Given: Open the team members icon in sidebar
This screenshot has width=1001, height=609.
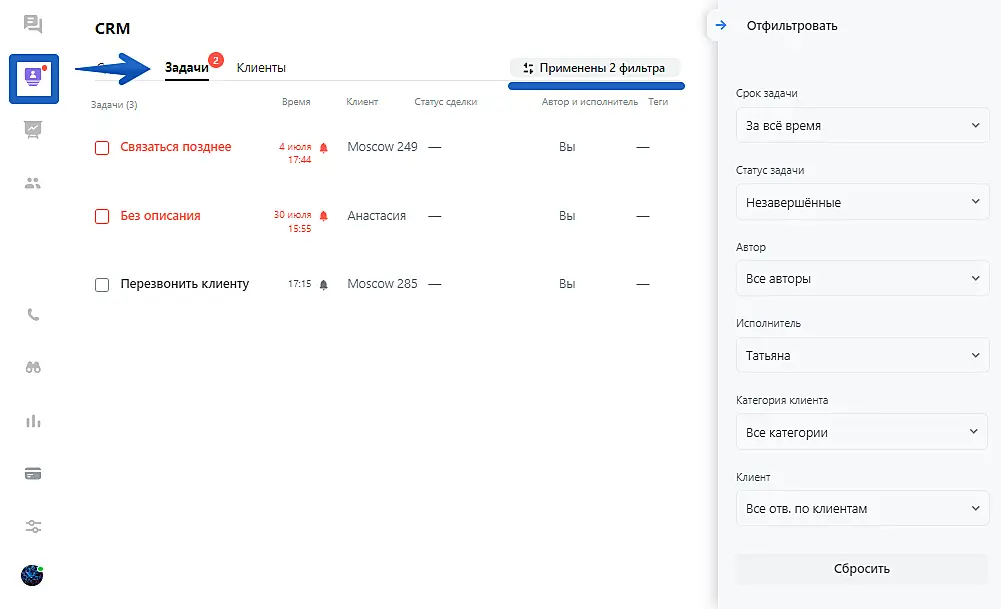Looking at the screenshot, I should pyautogui.click(x=33, y=183).
